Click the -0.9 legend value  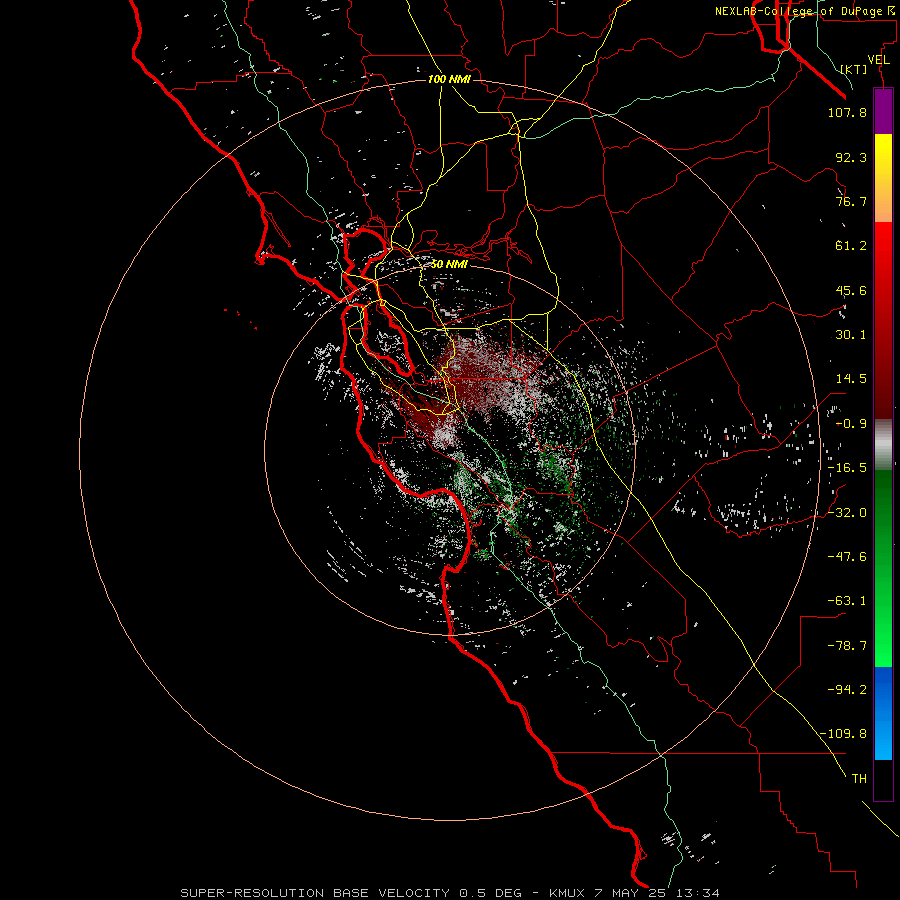tap(851, 424)
